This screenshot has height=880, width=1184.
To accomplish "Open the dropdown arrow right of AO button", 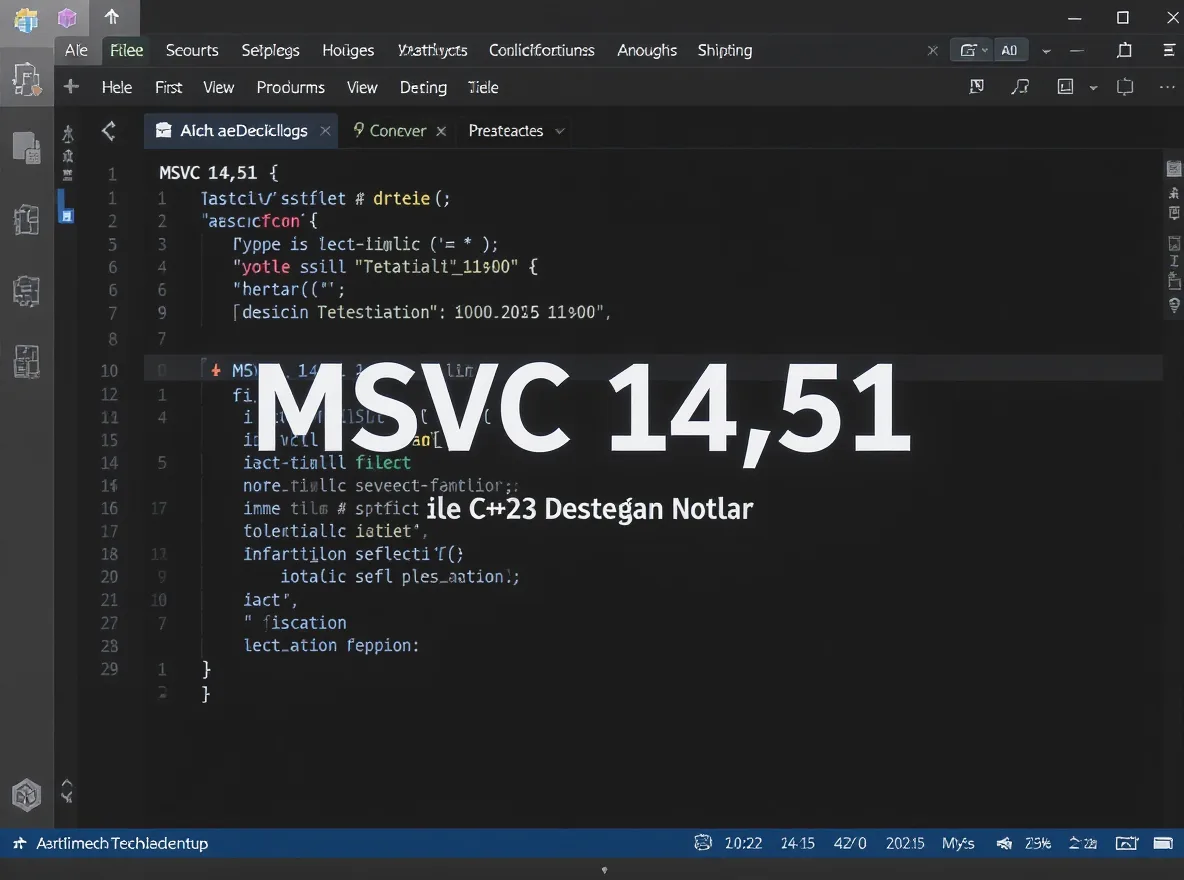I will pos(1046,50).
